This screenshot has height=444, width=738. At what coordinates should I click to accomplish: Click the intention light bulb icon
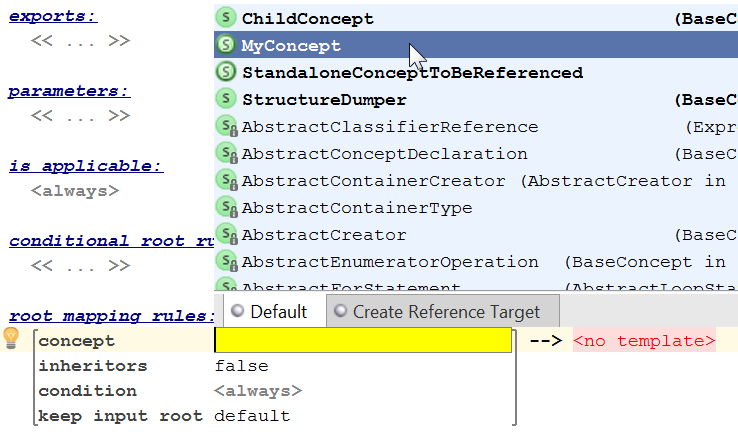tap(12, 338)
